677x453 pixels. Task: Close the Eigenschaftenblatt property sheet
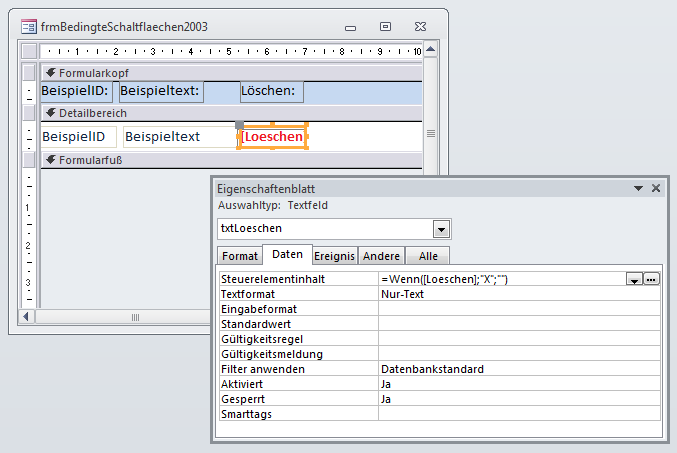click(656, 188)
